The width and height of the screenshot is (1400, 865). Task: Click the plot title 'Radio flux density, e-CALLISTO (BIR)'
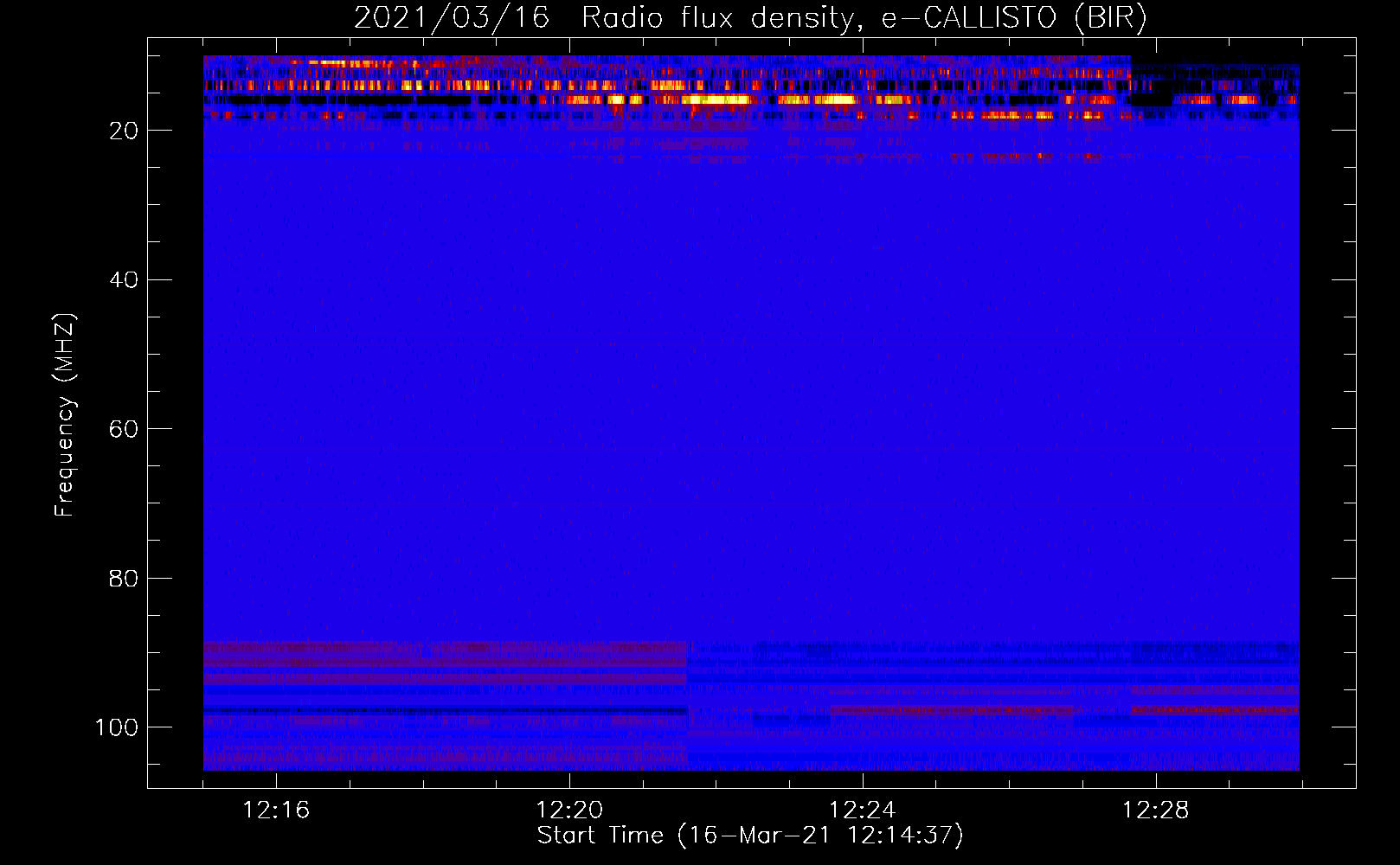pos(864,18)
